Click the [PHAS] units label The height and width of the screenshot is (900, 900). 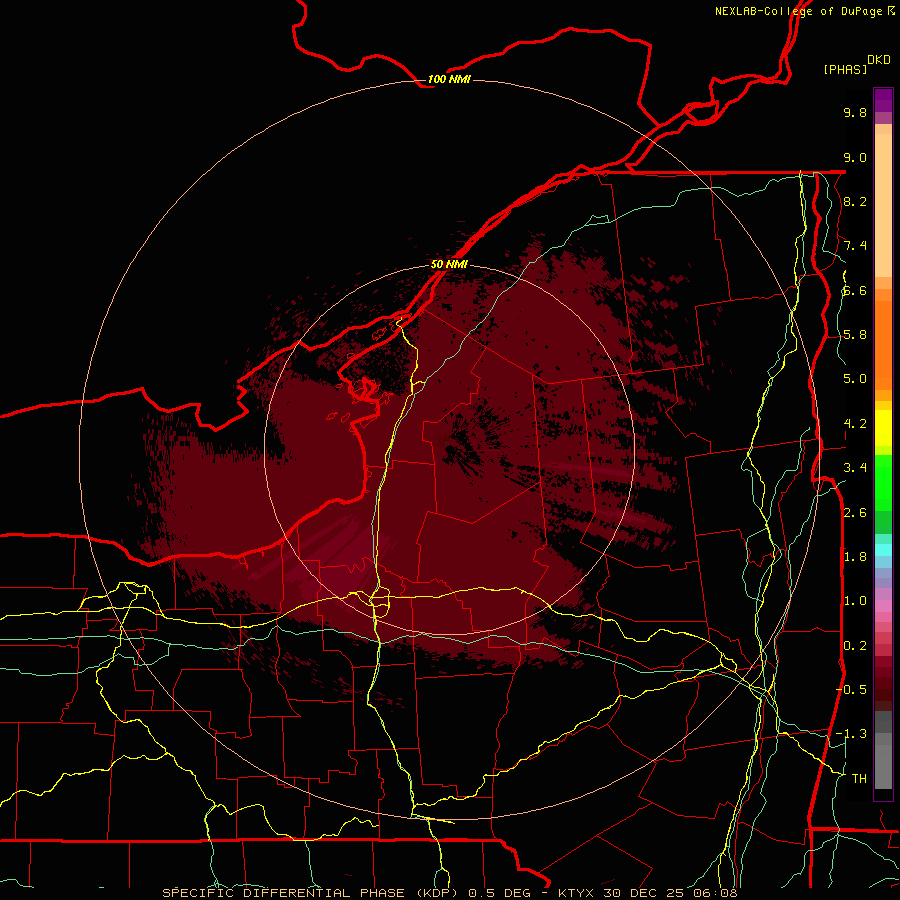pos(845,69)
